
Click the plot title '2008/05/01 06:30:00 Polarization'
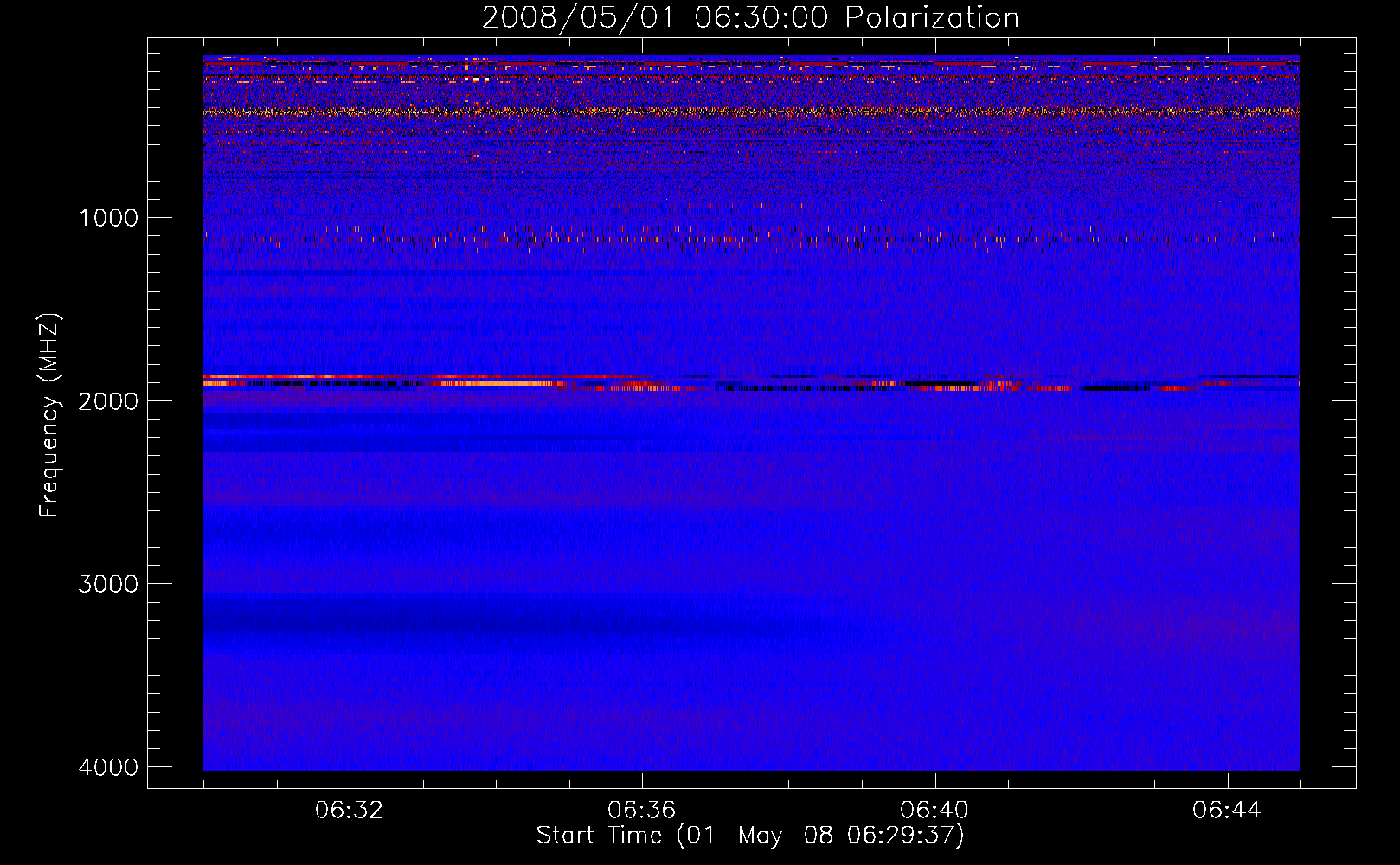(750, 18)
